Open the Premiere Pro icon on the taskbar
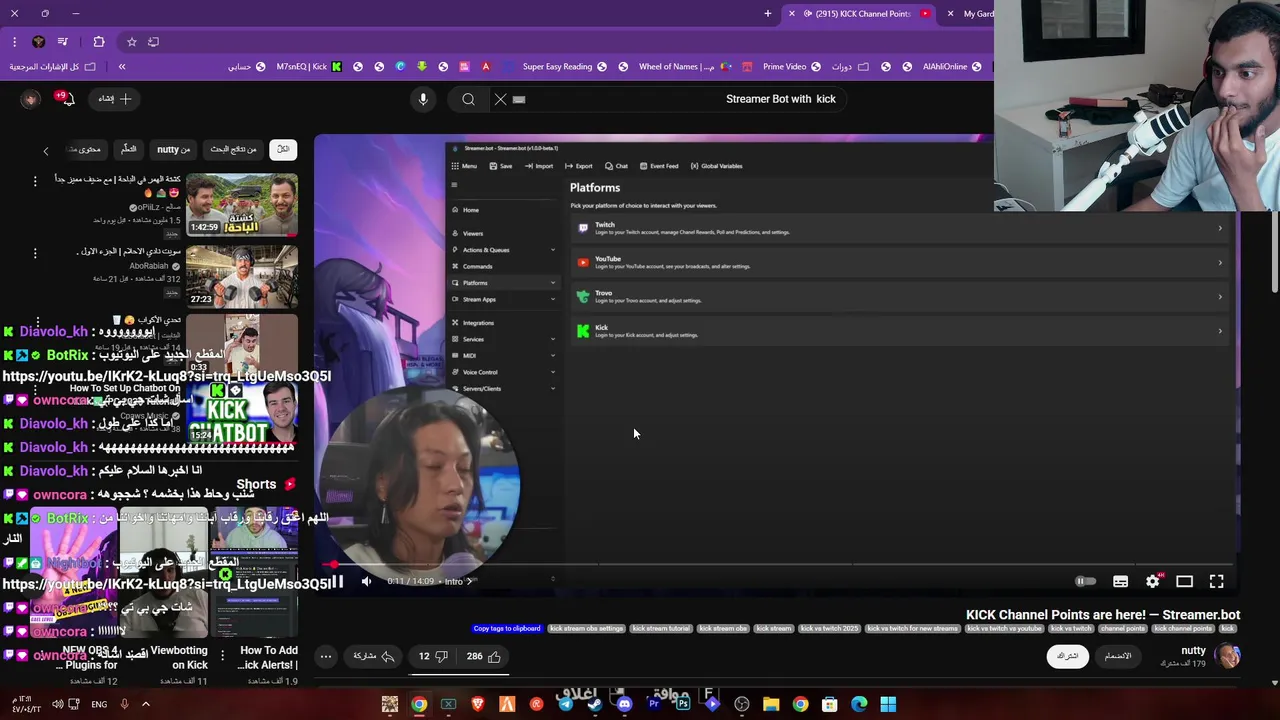The width and height of the screenshot is (1280, 720). tap(654, 704)
